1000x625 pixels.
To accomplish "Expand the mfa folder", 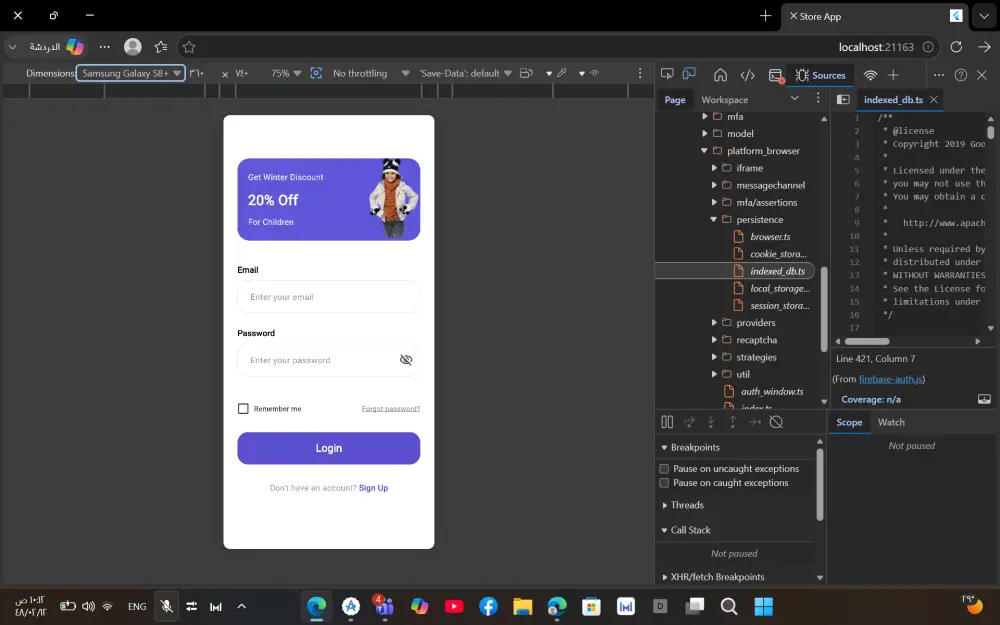I will click(x=705, y=116).
